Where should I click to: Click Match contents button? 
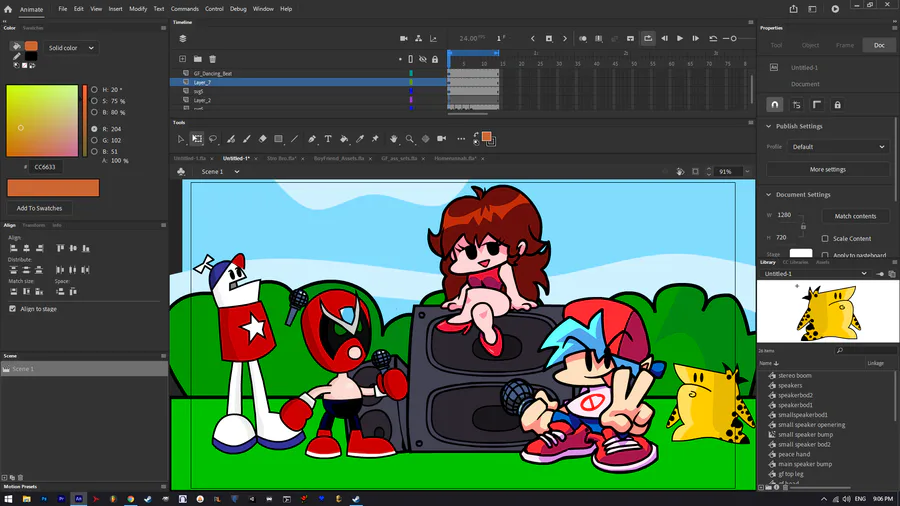pos(855,216)
